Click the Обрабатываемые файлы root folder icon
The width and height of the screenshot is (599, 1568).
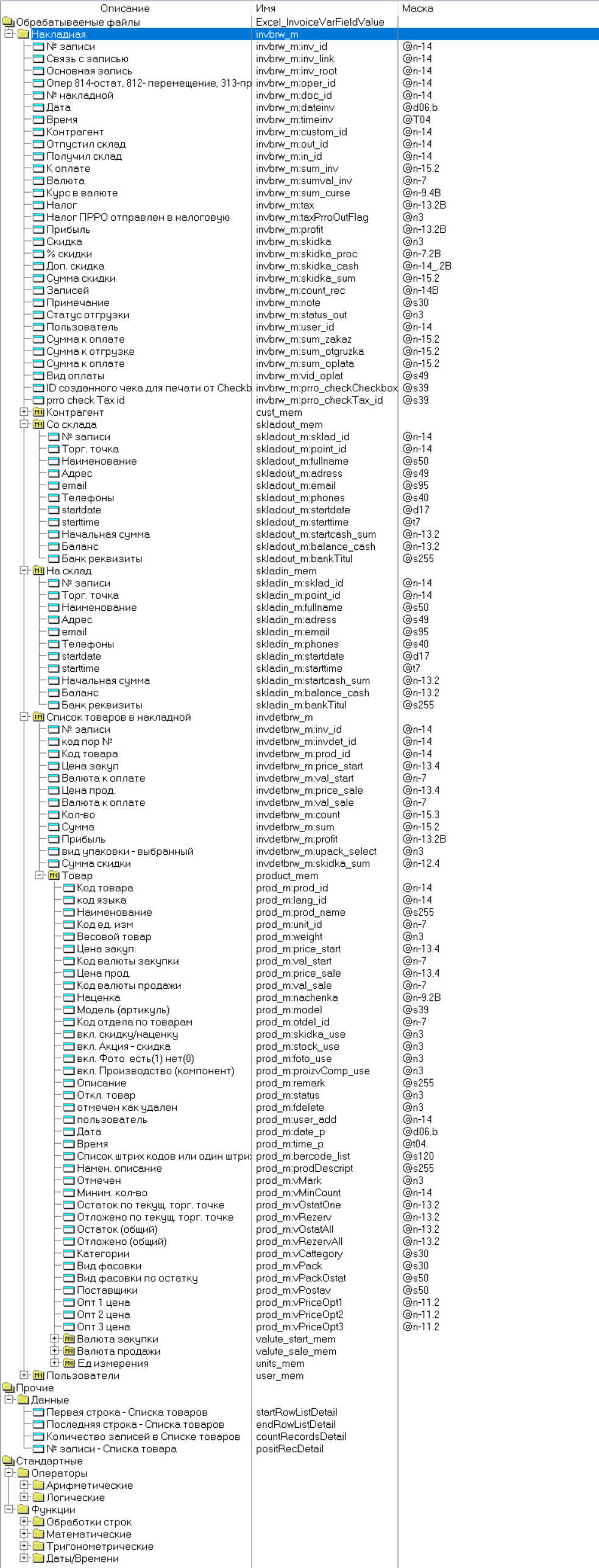[8, 23]
